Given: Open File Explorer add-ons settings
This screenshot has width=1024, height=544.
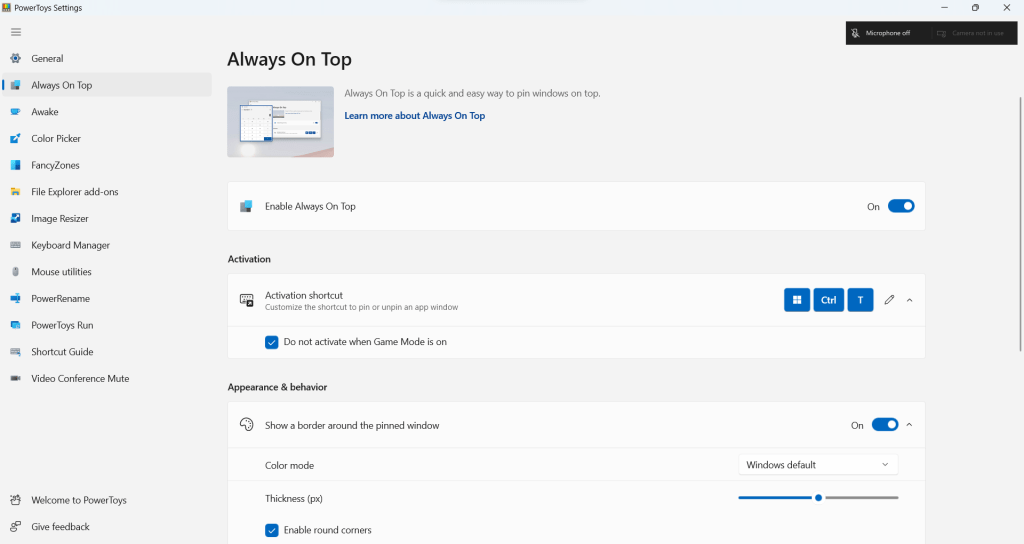Looking at the screenshot, I should (107, 191).
